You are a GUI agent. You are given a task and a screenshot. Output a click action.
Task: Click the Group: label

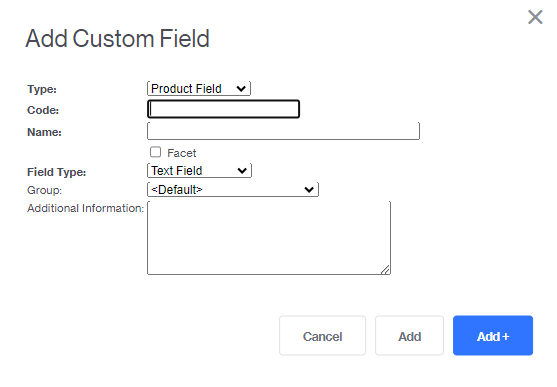44,190
